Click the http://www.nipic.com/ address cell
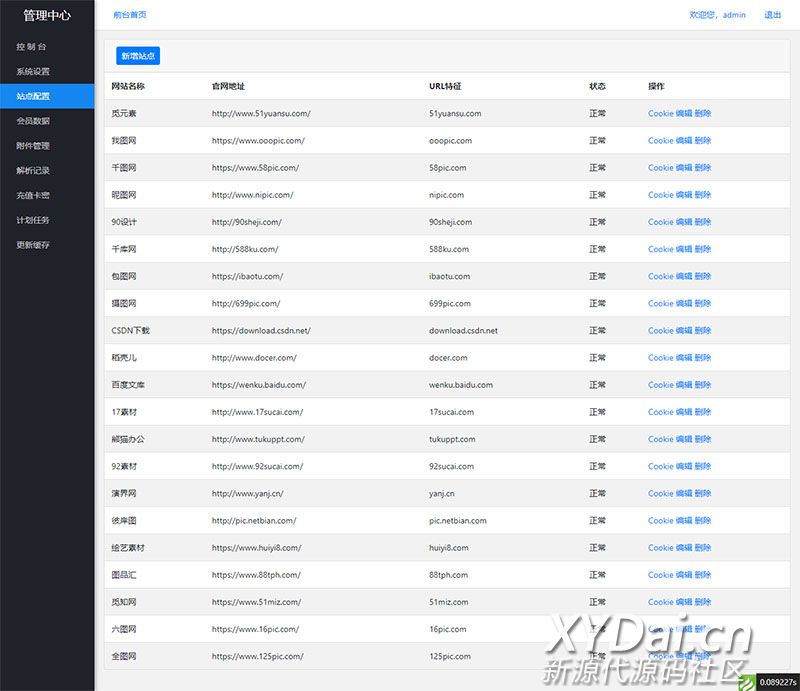 coord(253,194)
